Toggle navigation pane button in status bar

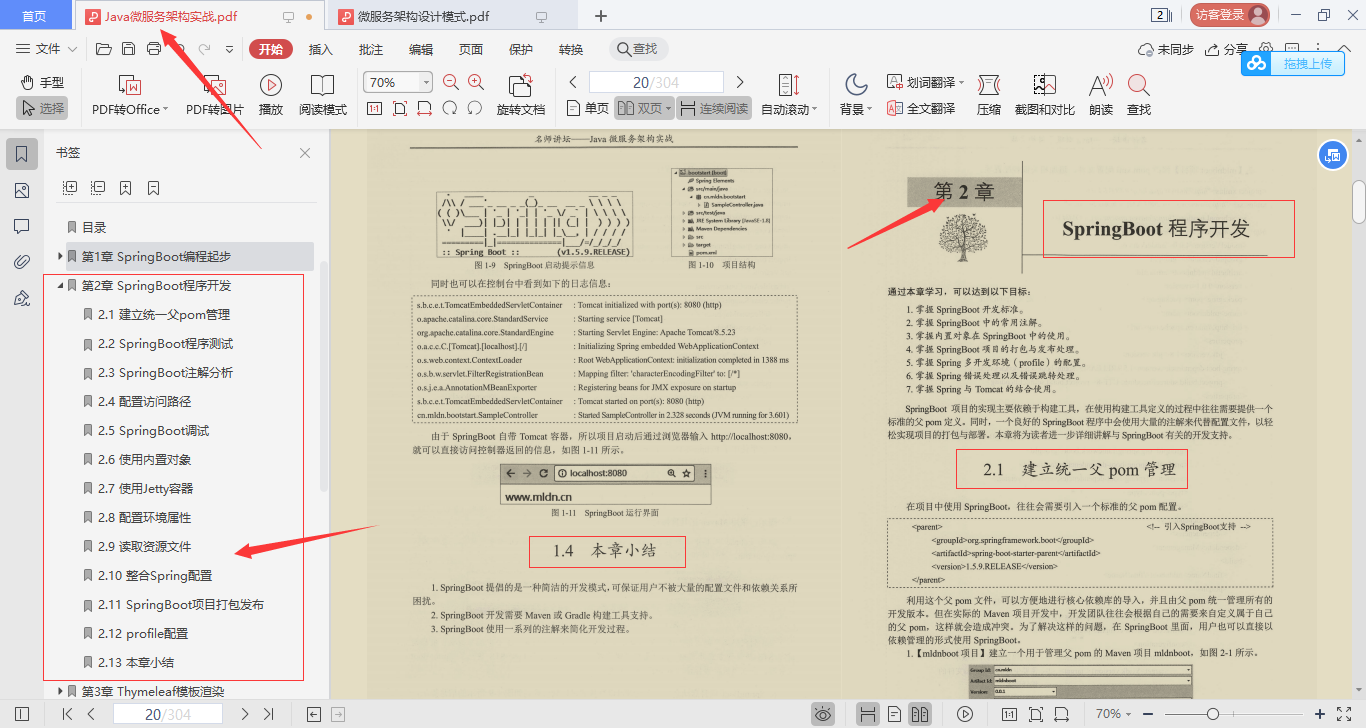(x=22, y=714)
